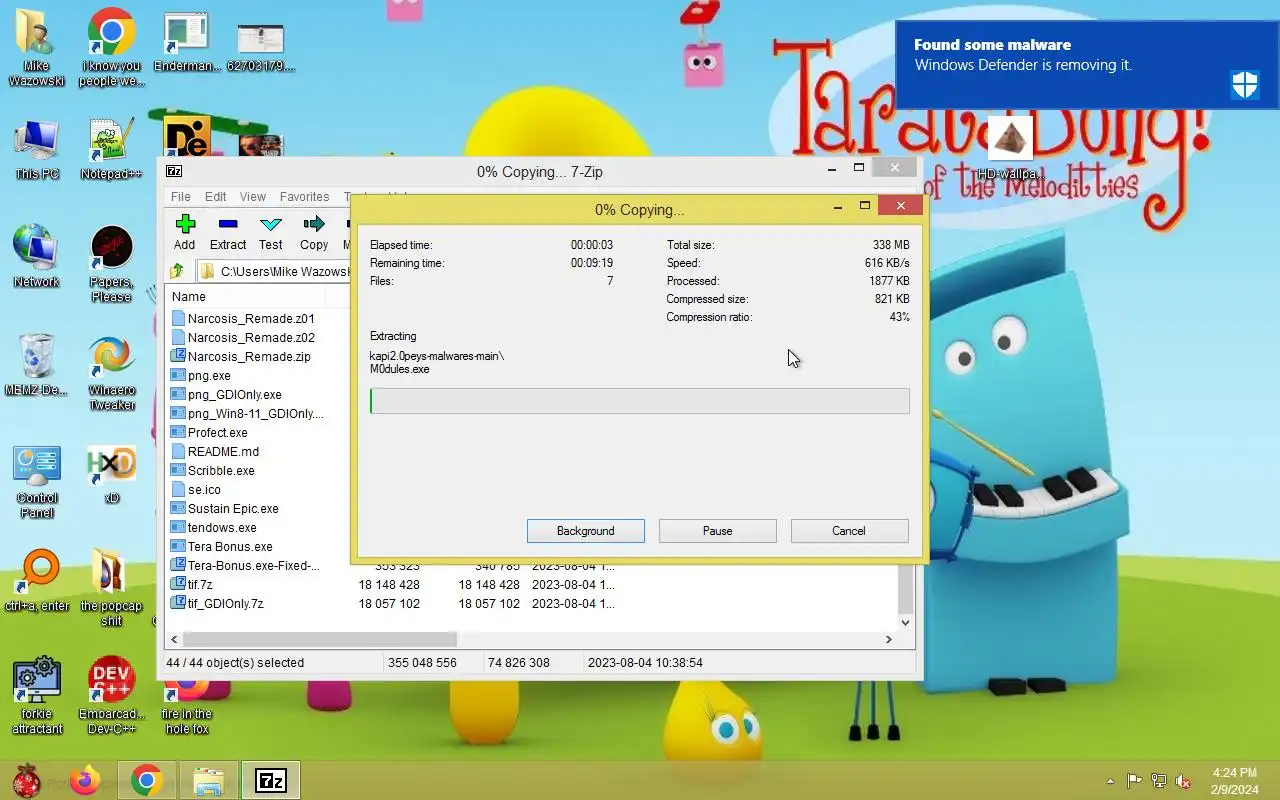Click the 7-Zip taskbar button
The height and width of the screenshot is (800, 1280).
coord(270,780)
